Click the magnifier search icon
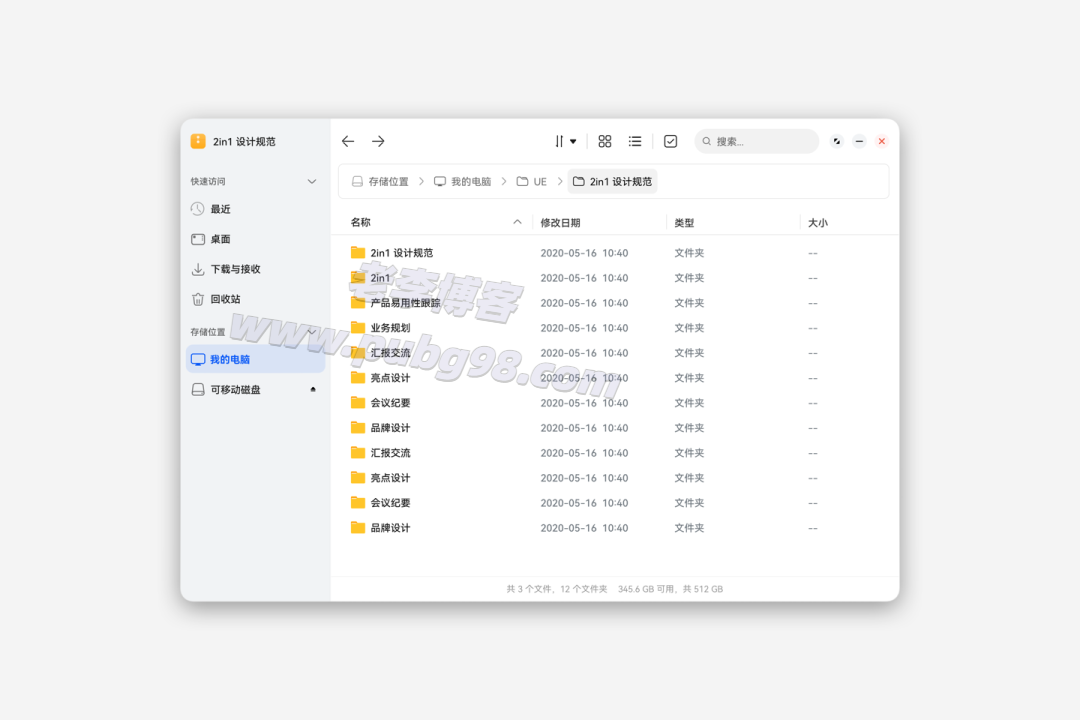This screenshot has height=720, width=1080. (x=707, y=141)
